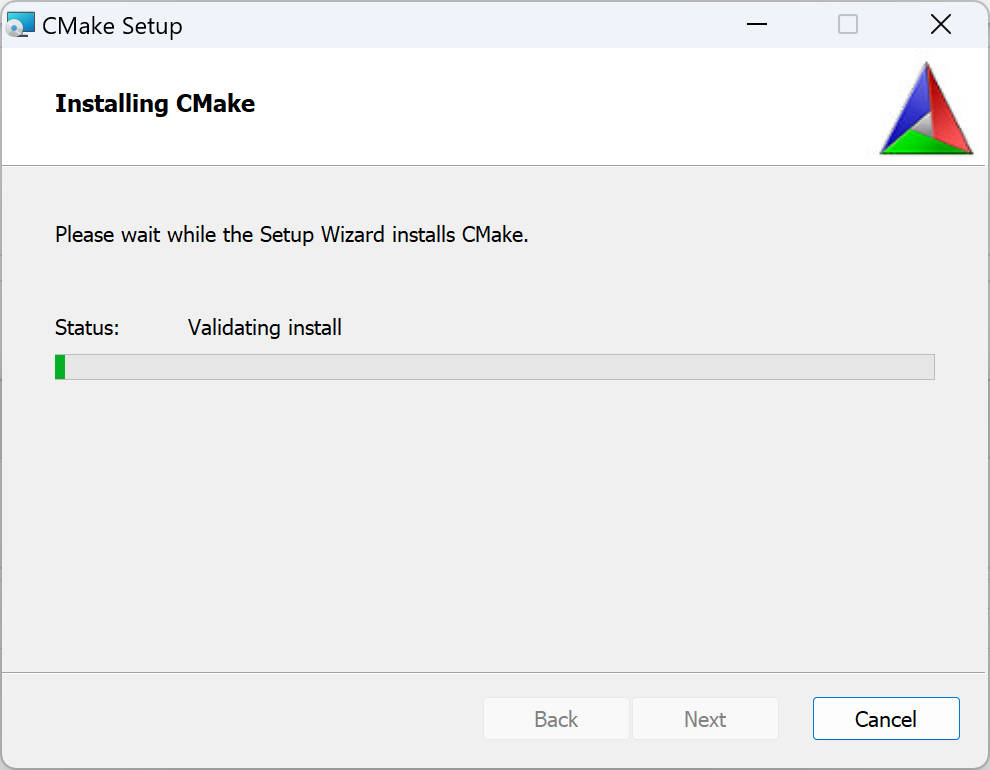Click the "Installing CMake" heading
The image size is (990, 770).
[155, 104]
